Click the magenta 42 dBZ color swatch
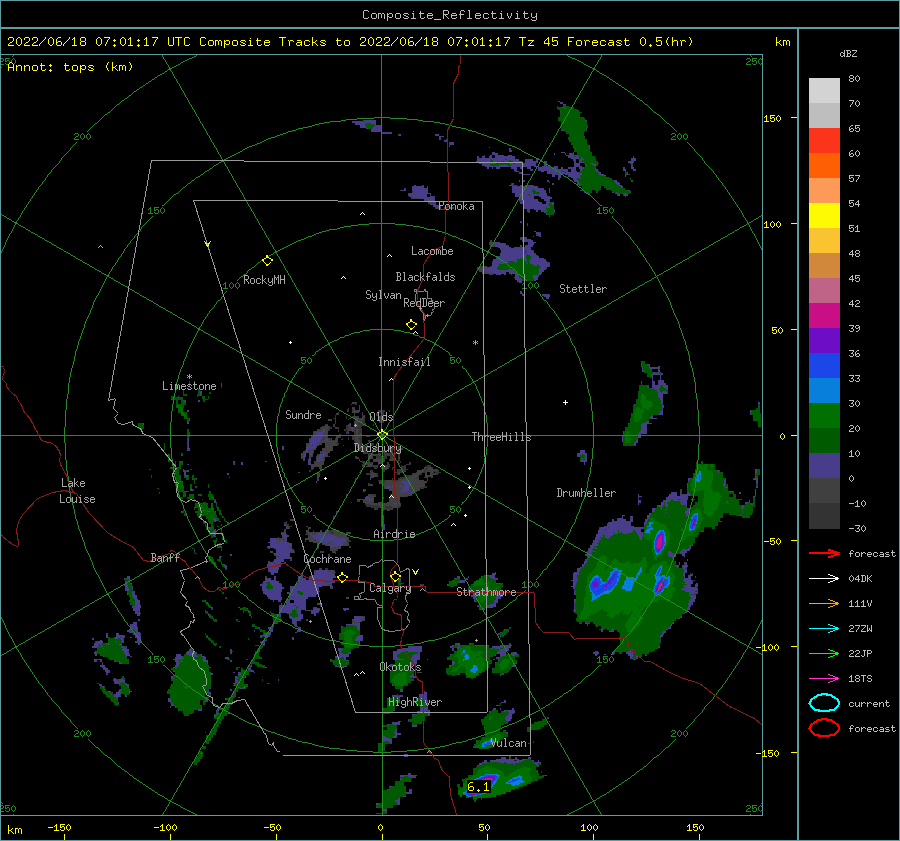This screenshot has width=900, height=841. [824, 315]
